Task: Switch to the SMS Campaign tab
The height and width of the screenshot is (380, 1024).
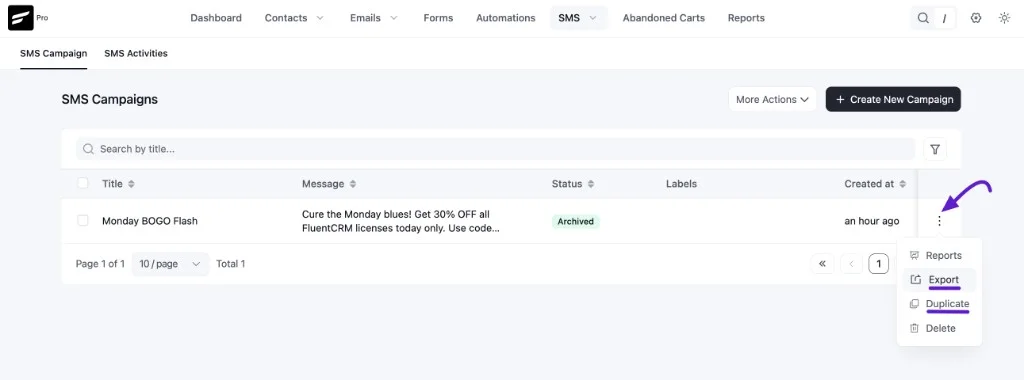Action: coord(54,54)
